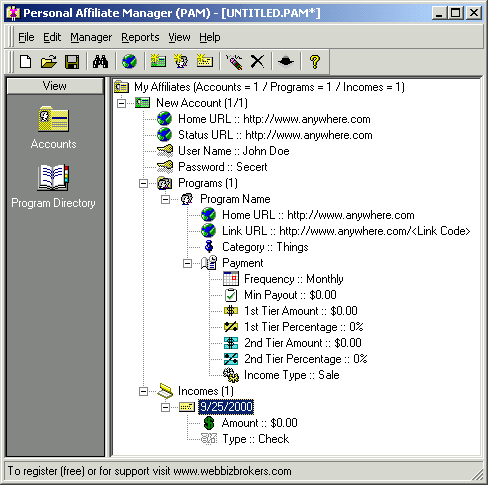The image size is (488, 485).
Task: Save using the floppy disk icon
Action: coord(72,62)
